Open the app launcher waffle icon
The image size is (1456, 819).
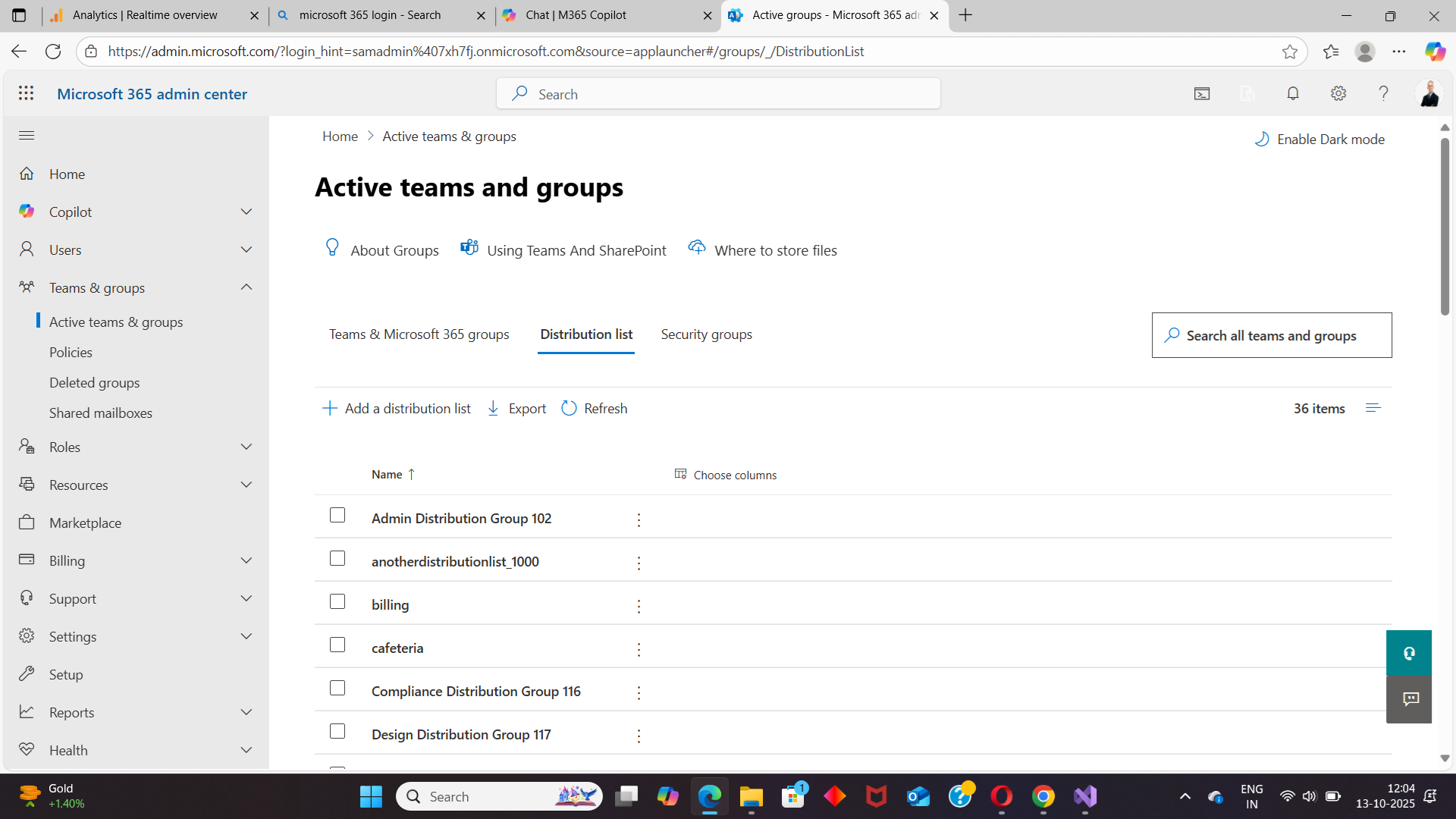[27, 93]
